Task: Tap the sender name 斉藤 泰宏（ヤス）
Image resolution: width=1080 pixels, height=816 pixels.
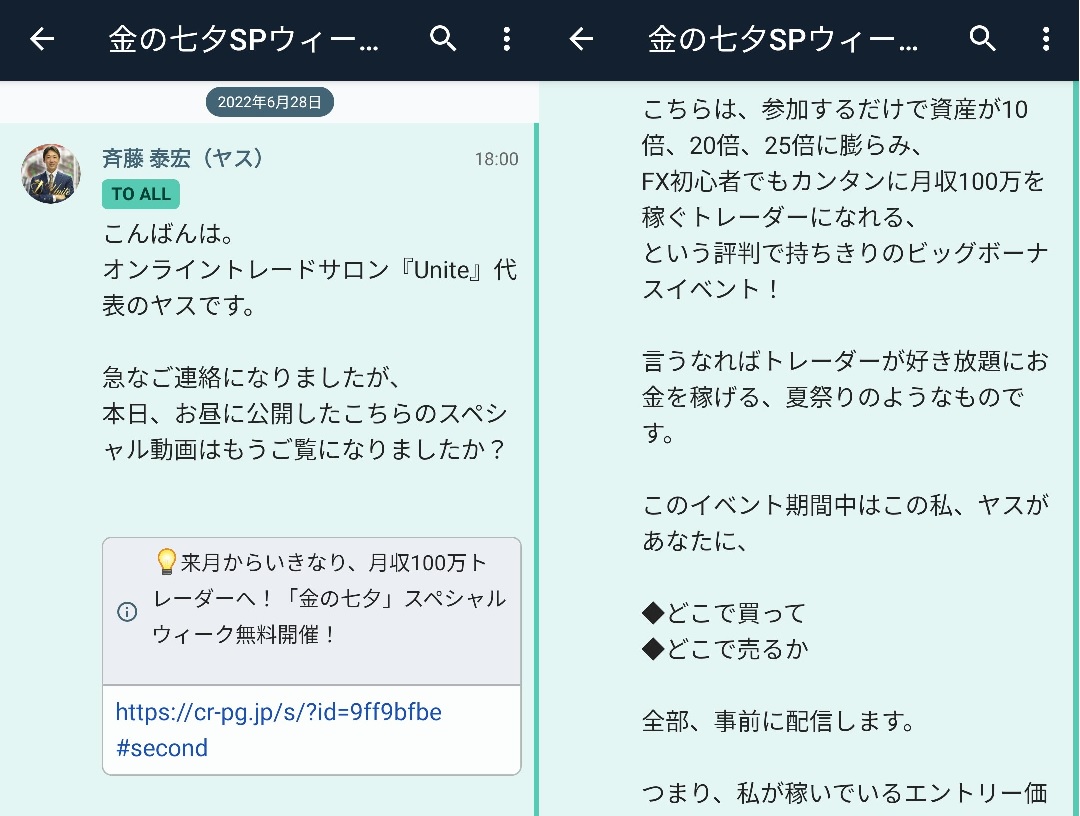Action: (182, 159)
